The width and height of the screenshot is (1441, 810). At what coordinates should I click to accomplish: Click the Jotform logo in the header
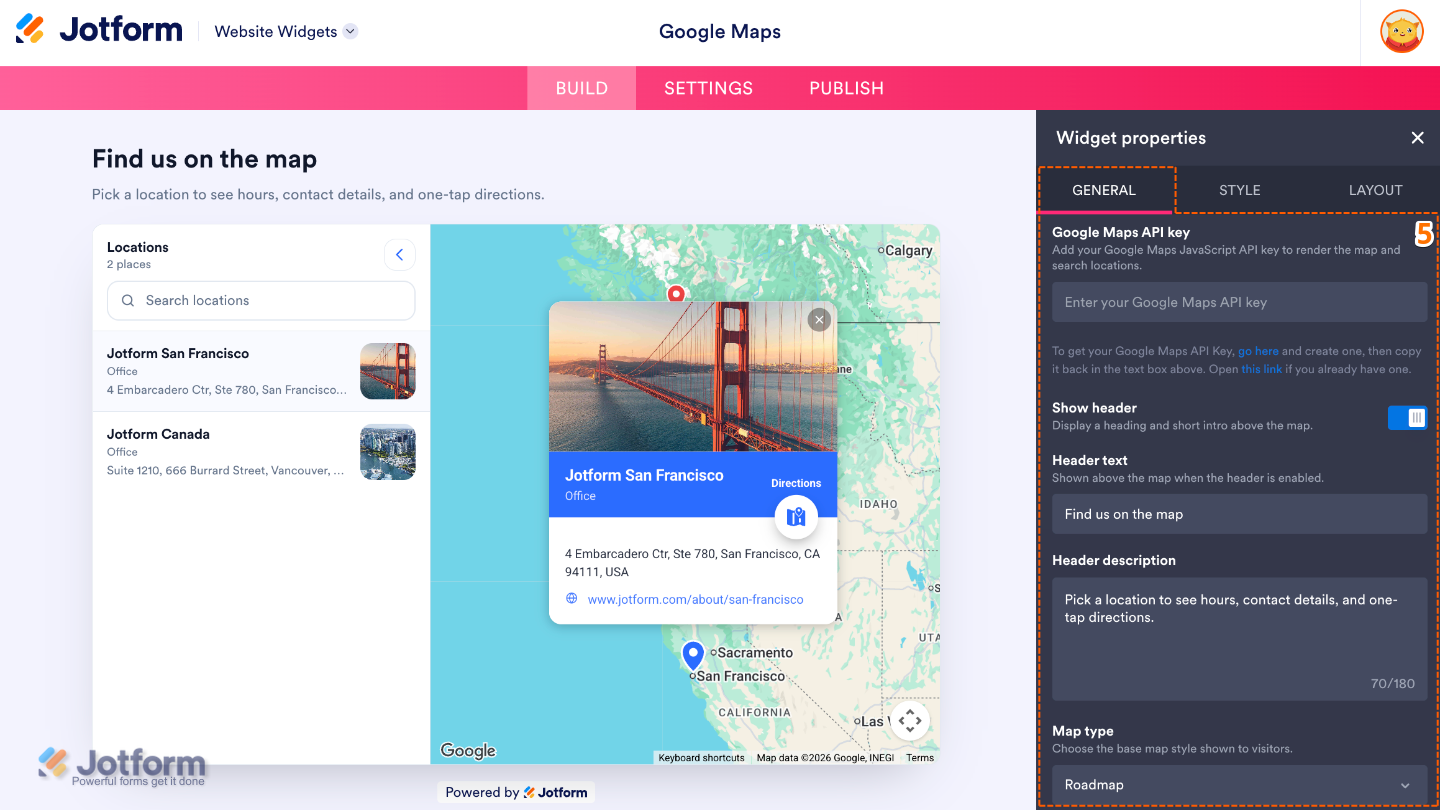[99, 29]
